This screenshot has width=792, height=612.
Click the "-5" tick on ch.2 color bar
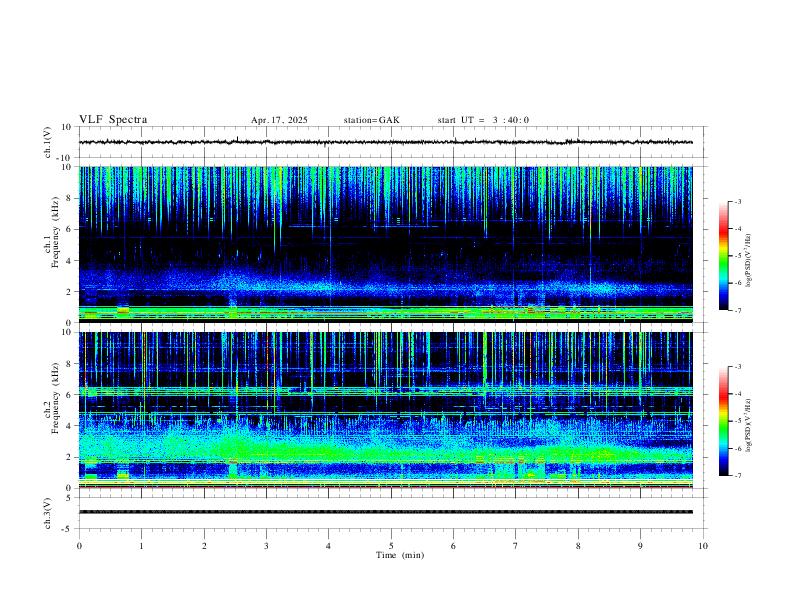[738, 421]
